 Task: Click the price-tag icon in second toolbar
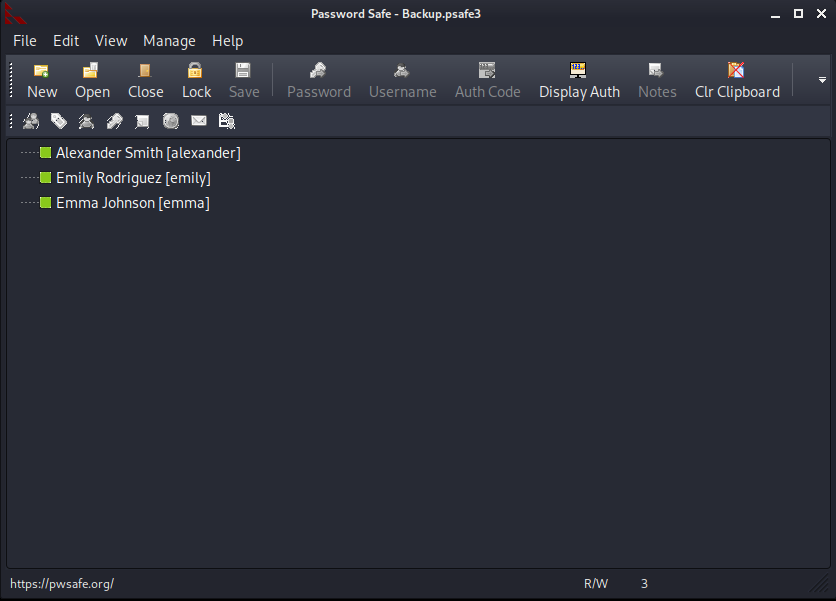(x=59, y=122)
